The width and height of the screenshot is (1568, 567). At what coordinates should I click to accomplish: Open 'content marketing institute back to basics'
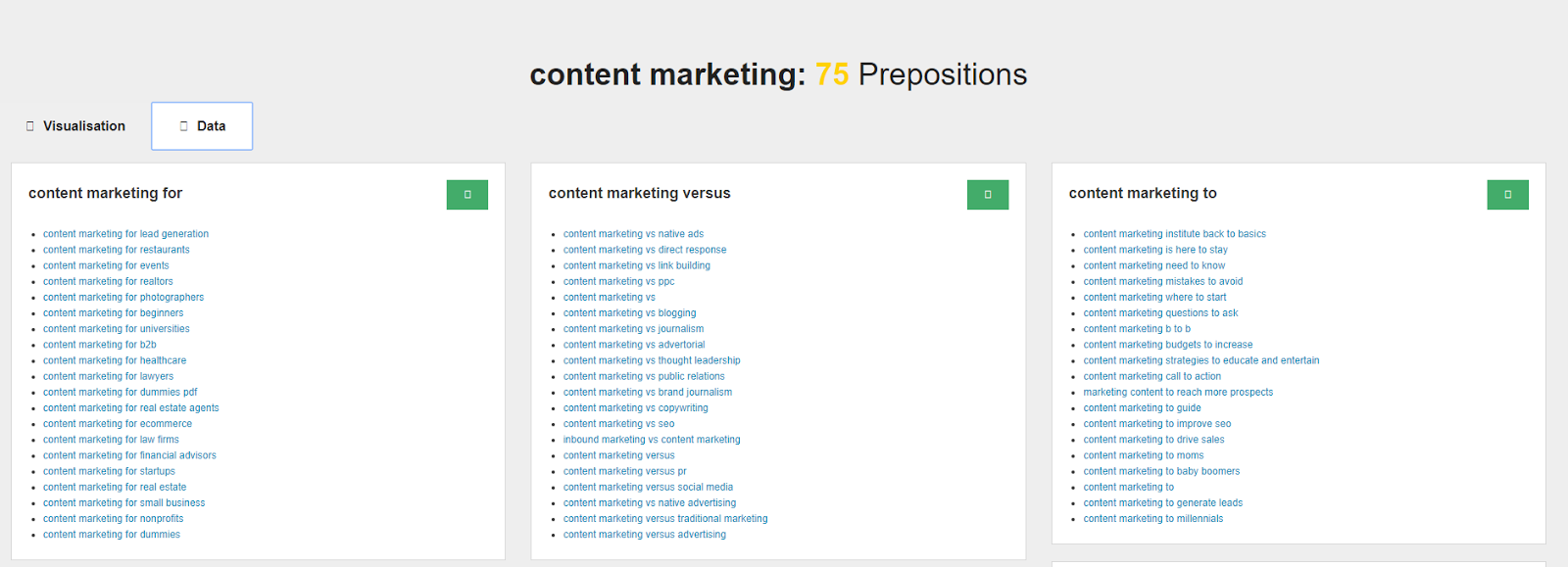pos(1175,234)
